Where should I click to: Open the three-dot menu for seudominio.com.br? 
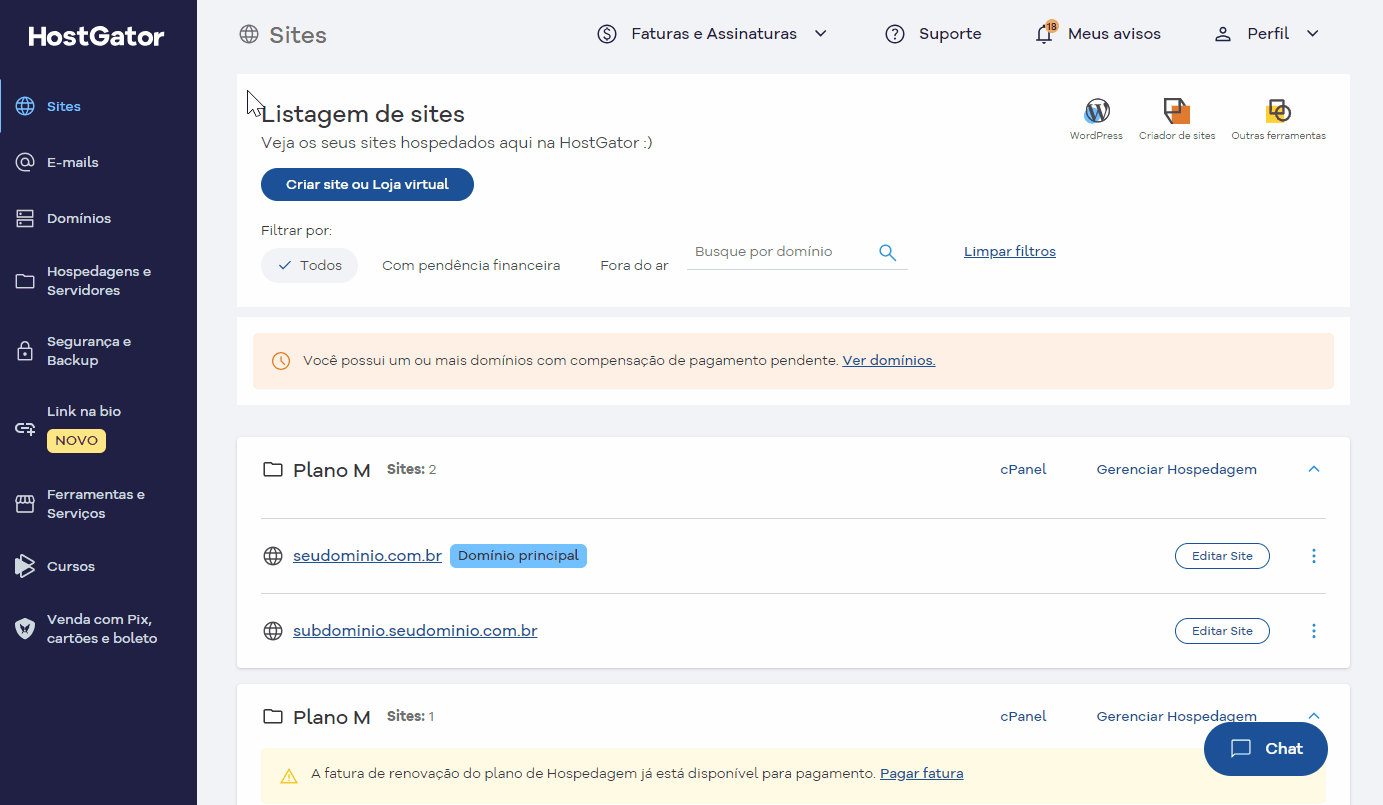(1314, 556)
